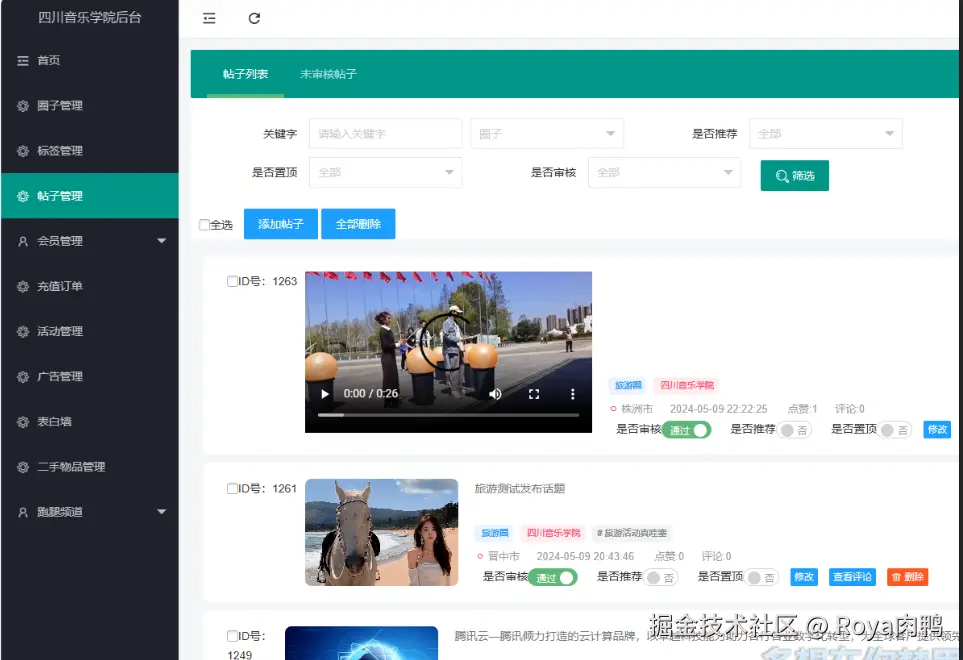Mute the video using the volume icon
Viewport: 963px width, 660px height.
click(x=494, y=394)
